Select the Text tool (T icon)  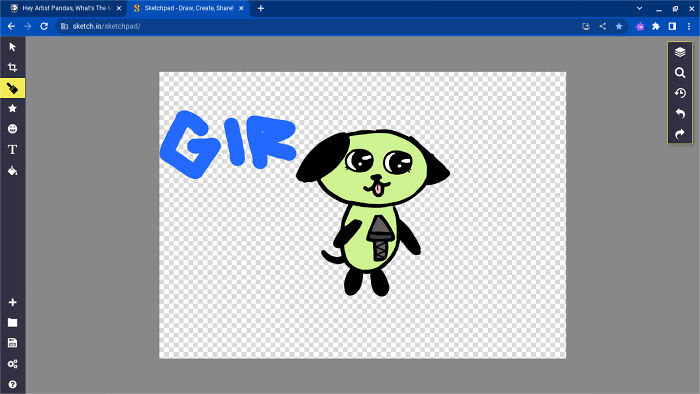(12, 149)
